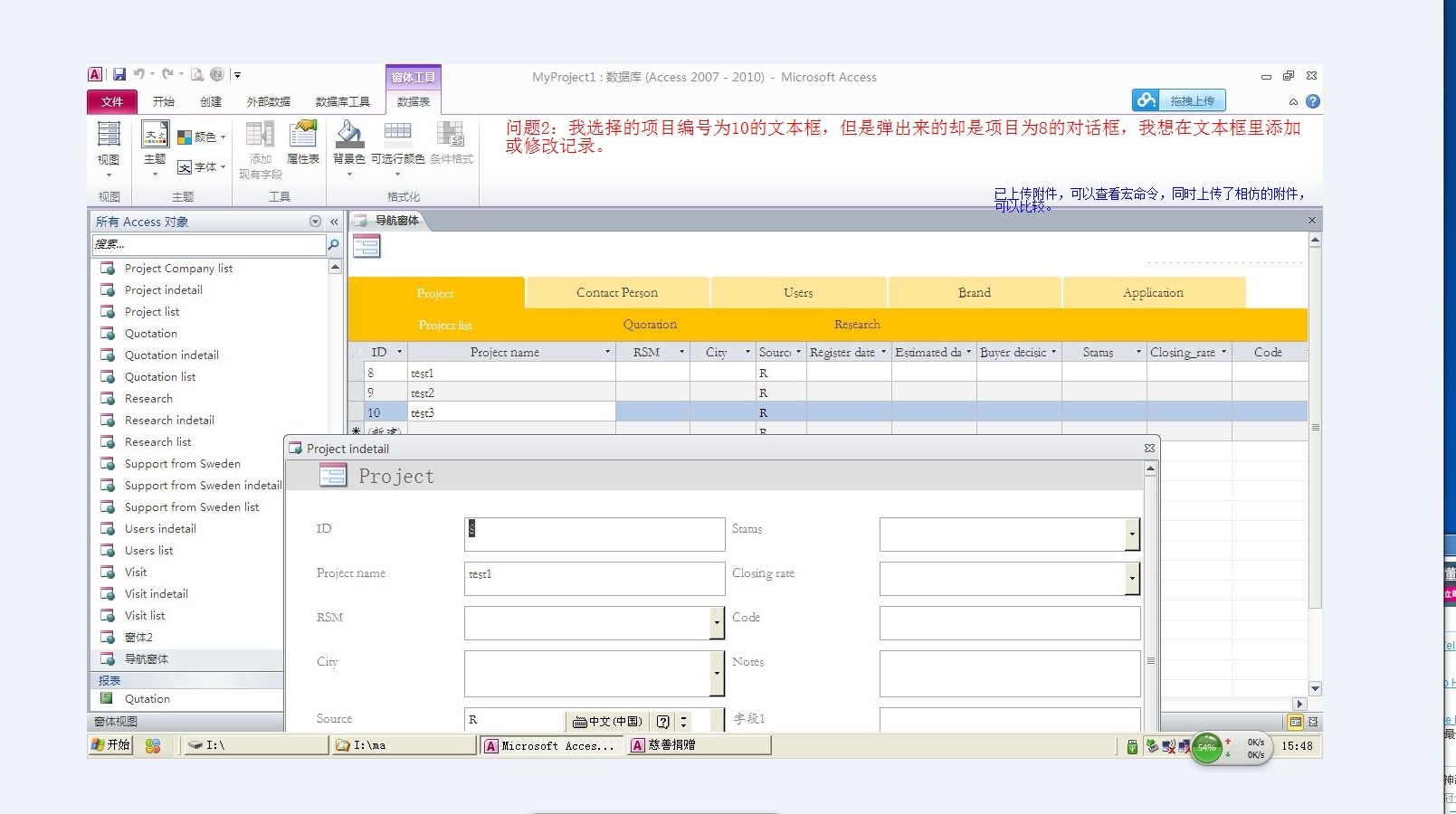Open the 主题 (Themes) gallery button

pos(155,148)
